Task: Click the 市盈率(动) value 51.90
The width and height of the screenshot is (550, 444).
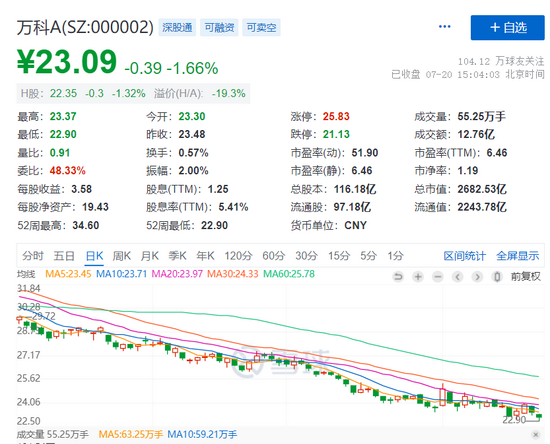Action: tap(365, 153)
